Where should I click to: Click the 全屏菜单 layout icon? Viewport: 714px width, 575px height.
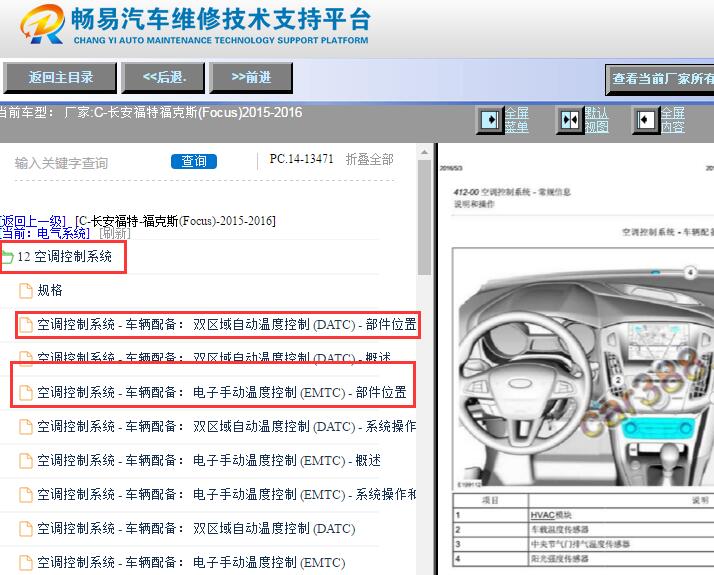[x=490, y=120]
